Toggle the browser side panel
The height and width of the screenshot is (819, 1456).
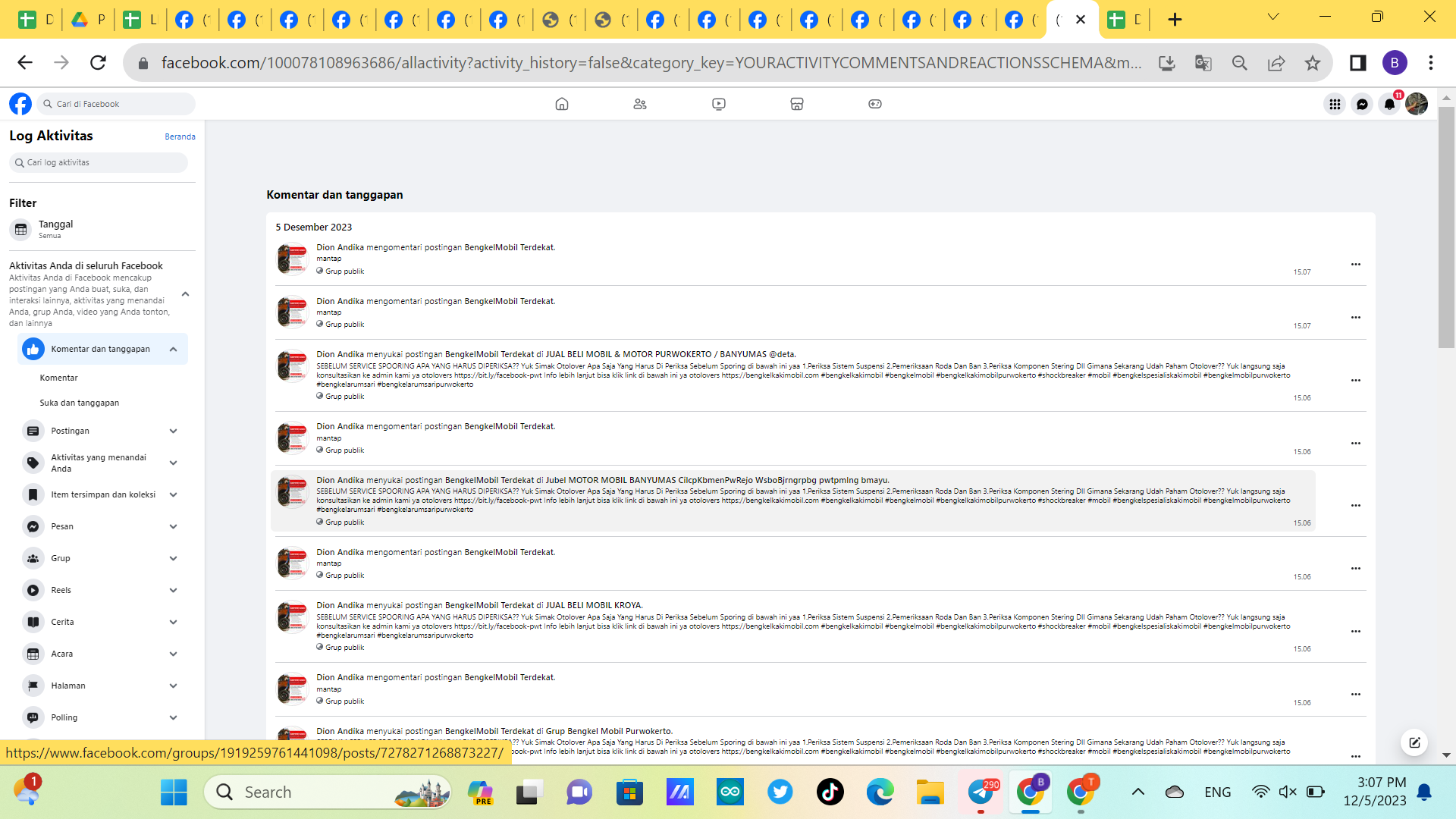1358,63
